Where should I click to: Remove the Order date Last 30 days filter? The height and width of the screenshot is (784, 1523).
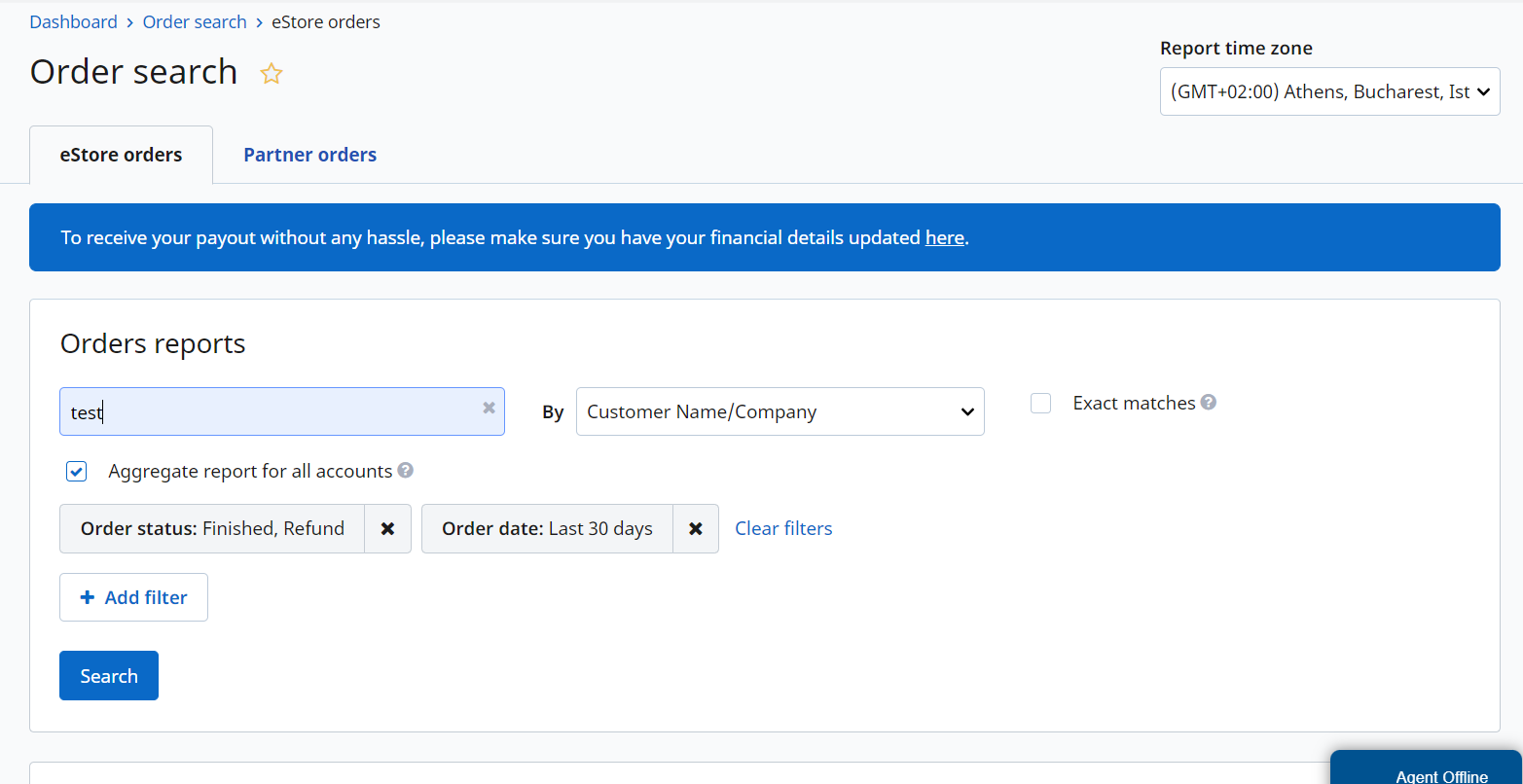tap(696, 528)
